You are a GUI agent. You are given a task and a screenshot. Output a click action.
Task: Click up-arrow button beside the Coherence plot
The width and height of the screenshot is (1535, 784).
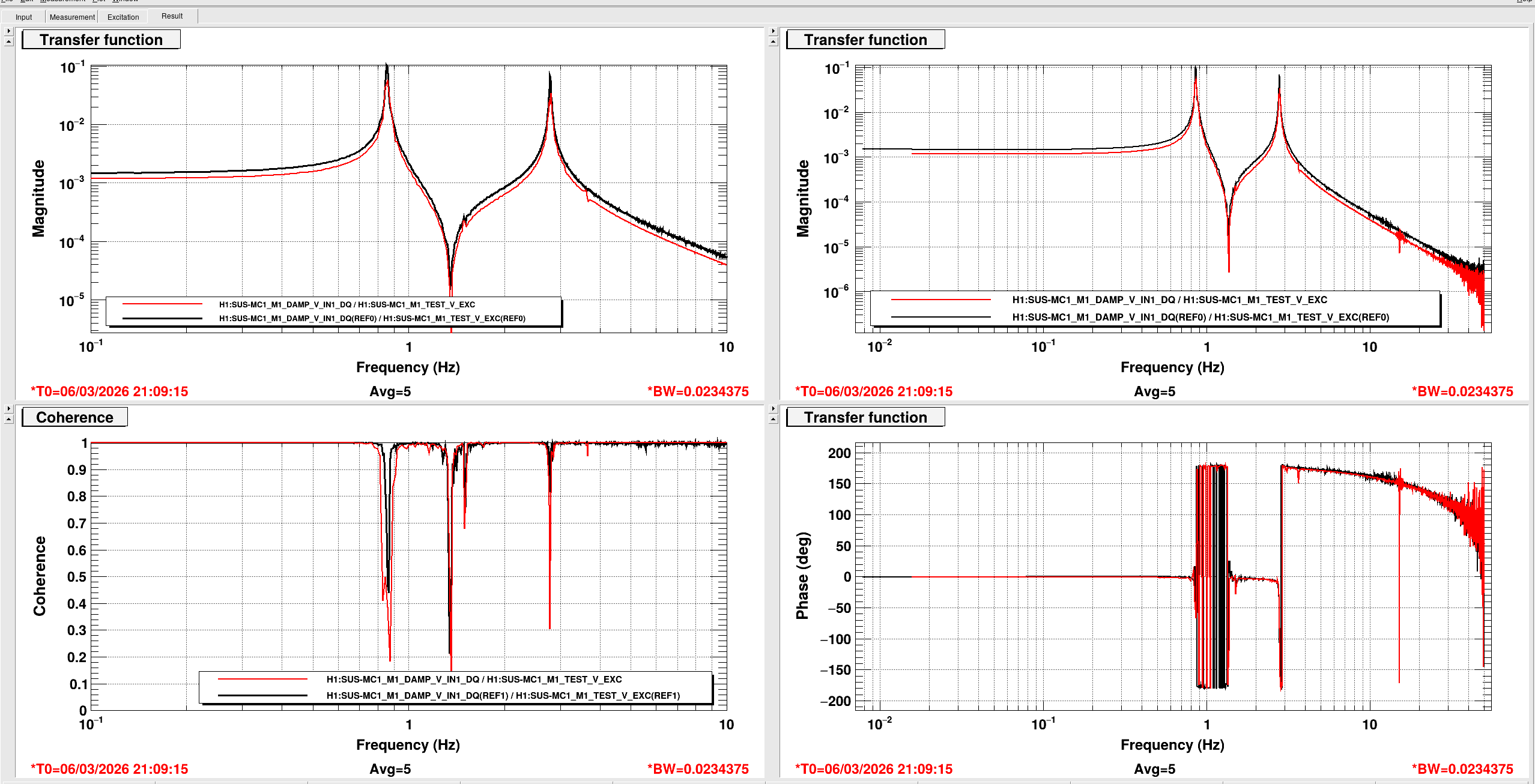[x=8, y=419]
